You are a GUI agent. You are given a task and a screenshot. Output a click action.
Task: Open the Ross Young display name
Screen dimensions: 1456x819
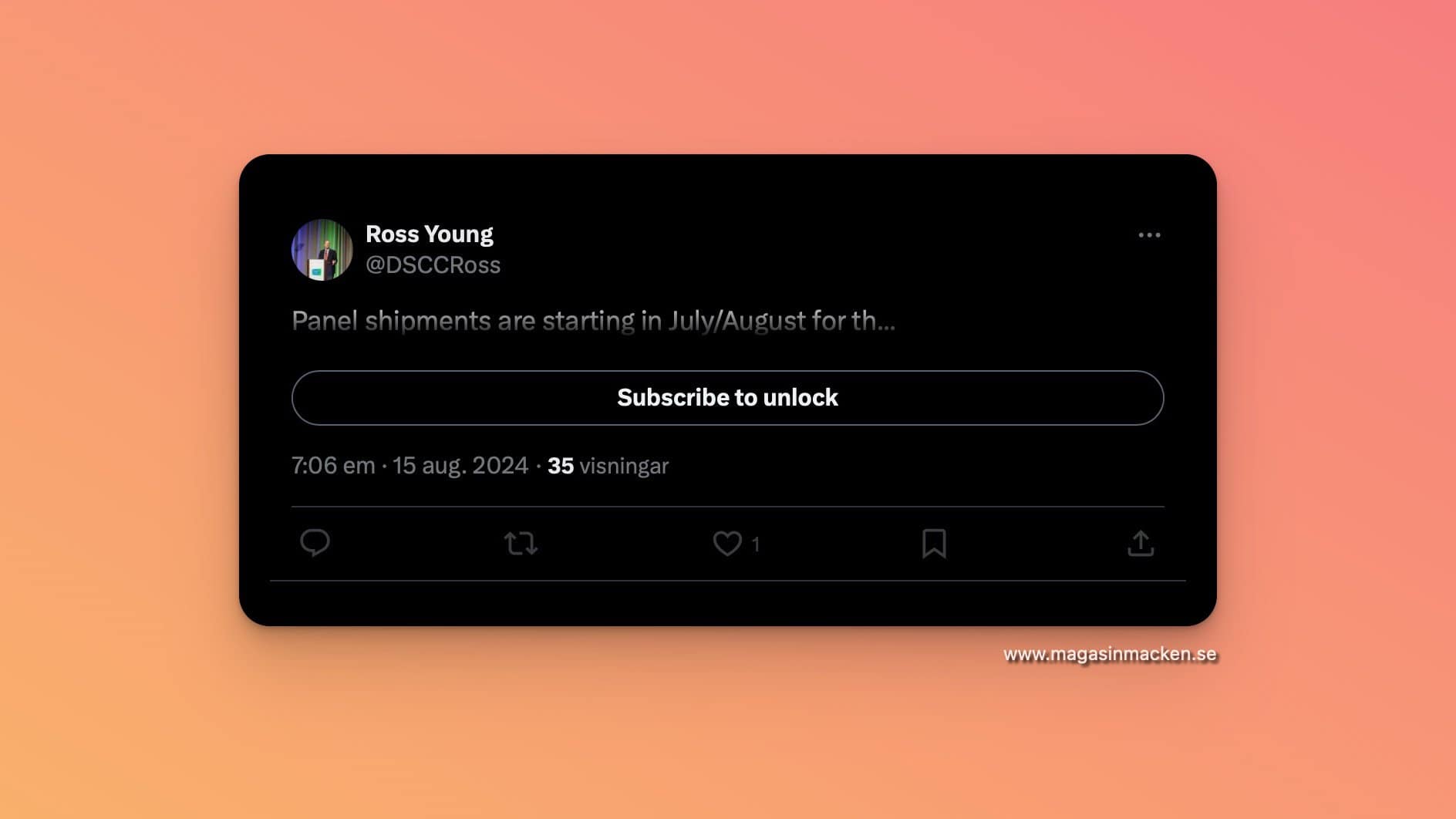click(x=430, y=234)
